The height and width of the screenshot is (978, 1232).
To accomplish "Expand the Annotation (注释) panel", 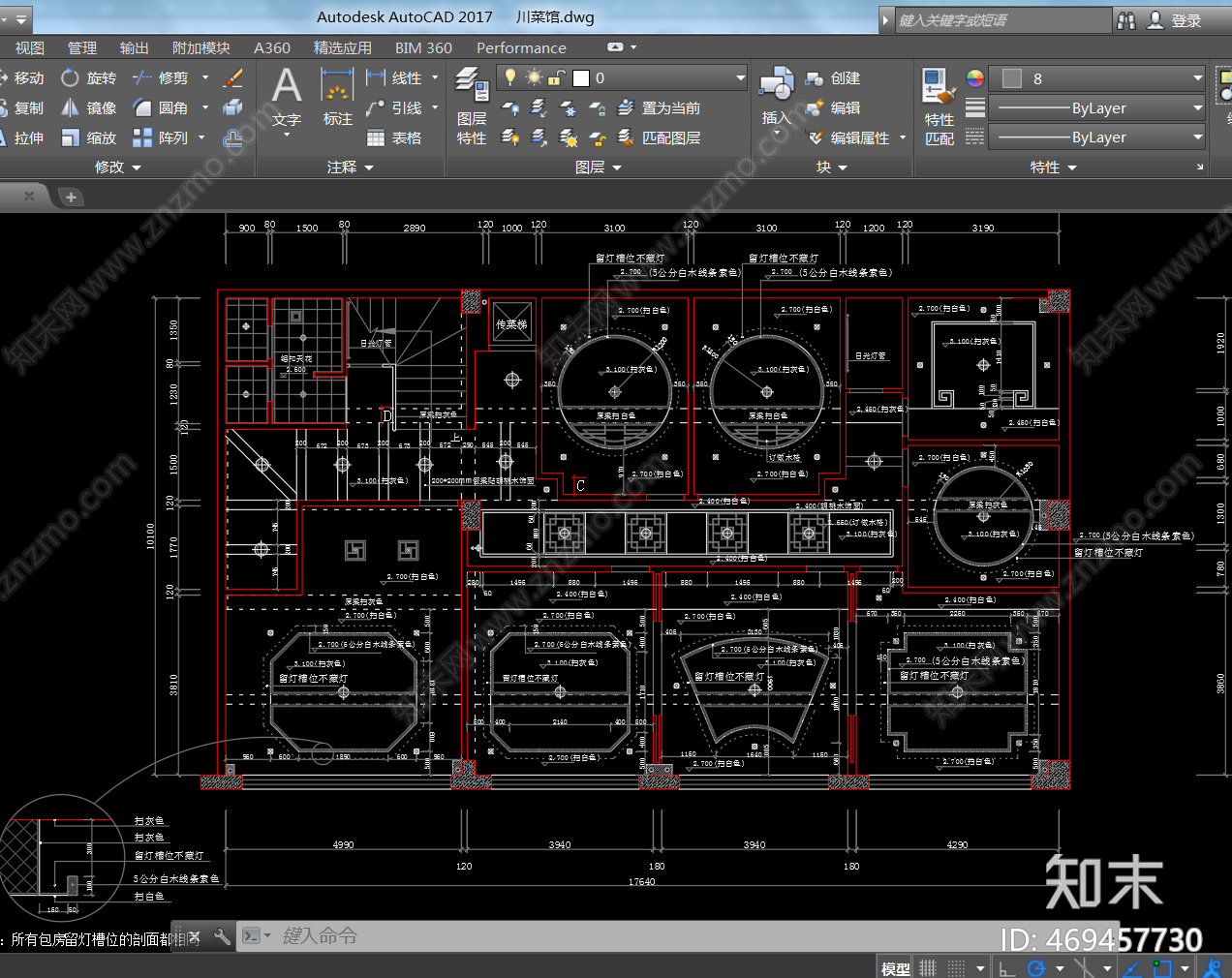I will point(350,168).
